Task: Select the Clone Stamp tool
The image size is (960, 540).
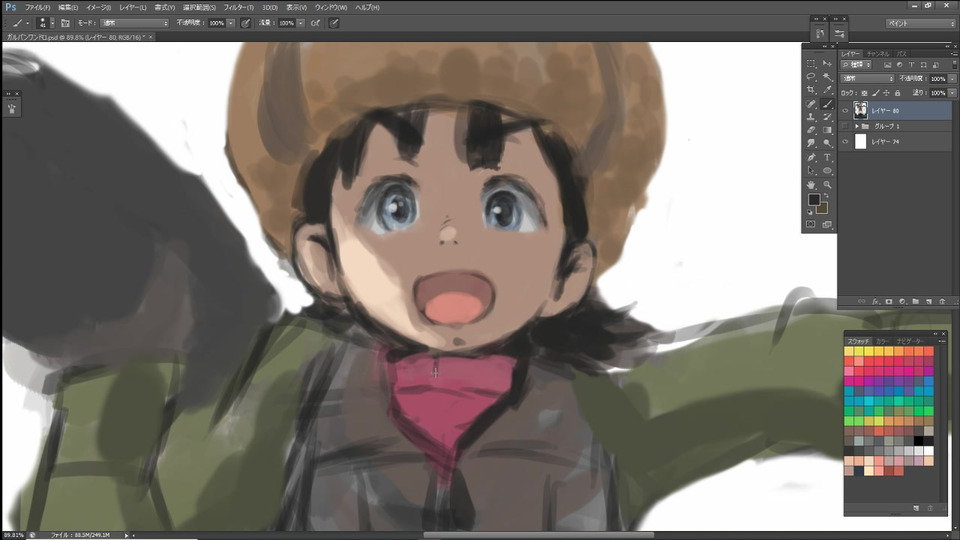Action: pyautogui.click(x=811, y=117)
